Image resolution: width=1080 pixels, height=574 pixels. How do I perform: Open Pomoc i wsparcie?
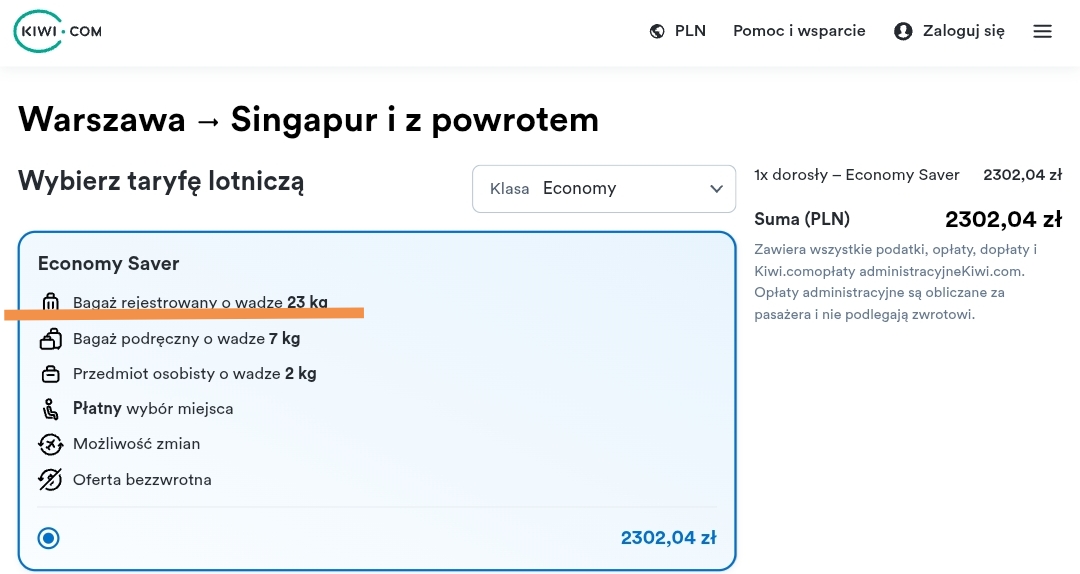point(799,31)
